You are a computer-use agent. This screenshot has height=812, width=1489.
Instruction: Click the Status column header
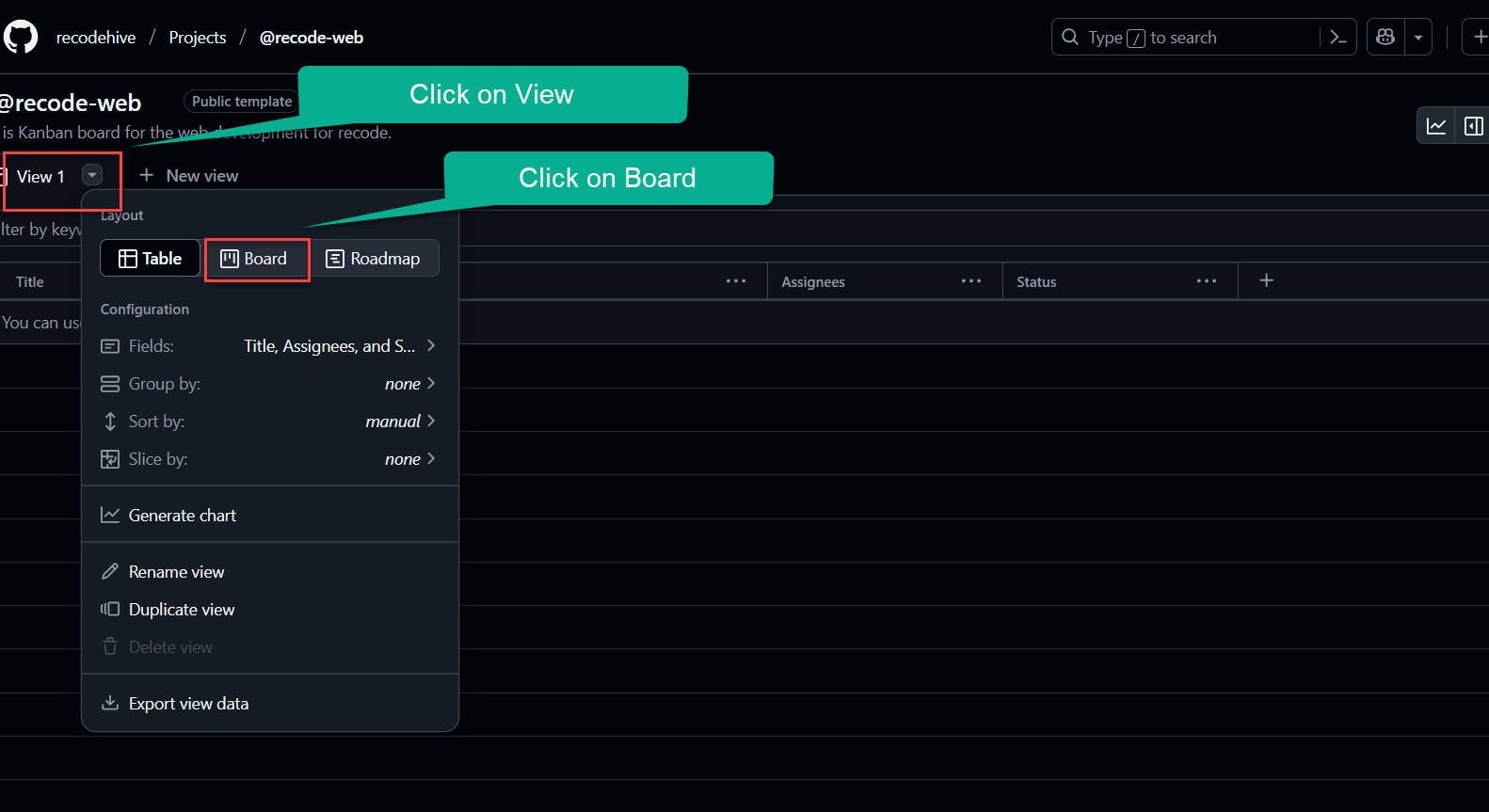tap(1036, 282)
